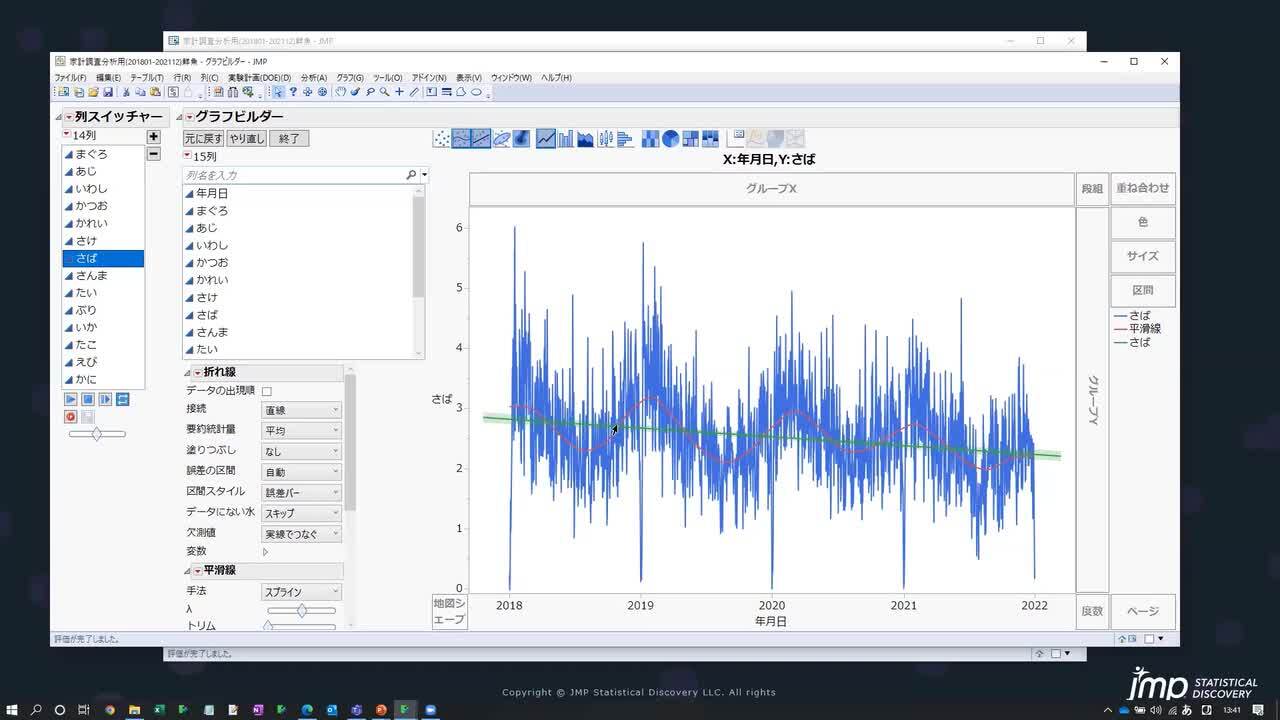Select the Crosshairs tool
Image resolution: width=1280 pixels, height=720 pixels.
(x=399, y=92)
